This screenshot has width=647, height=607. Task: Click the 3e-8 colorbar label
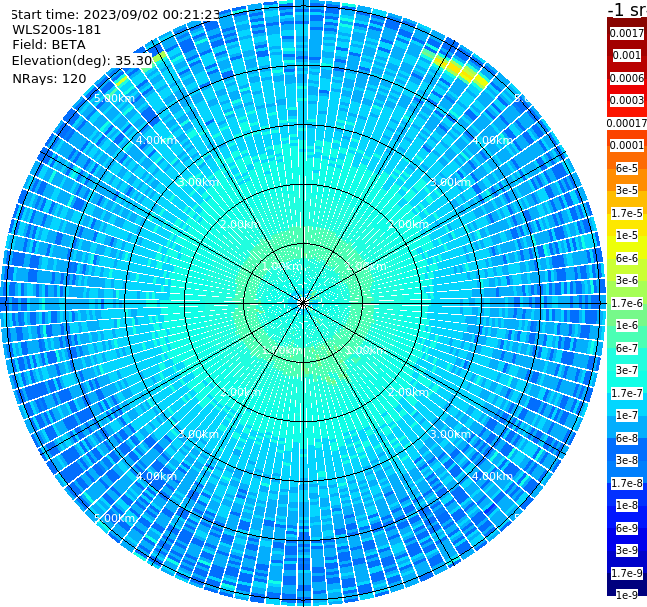coord(627,460)
